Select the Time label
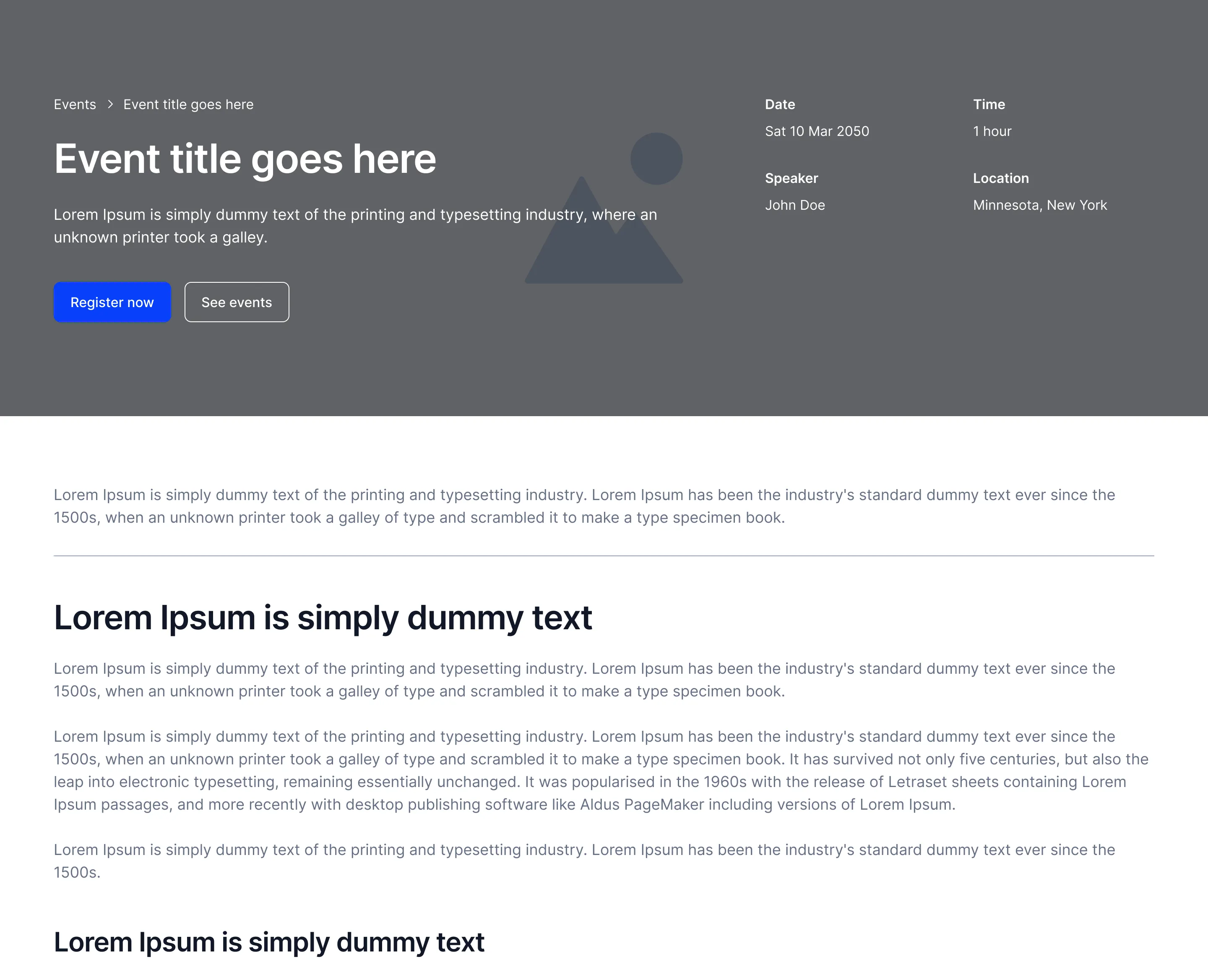This screenshot has width=1208, height=980. 989,104
